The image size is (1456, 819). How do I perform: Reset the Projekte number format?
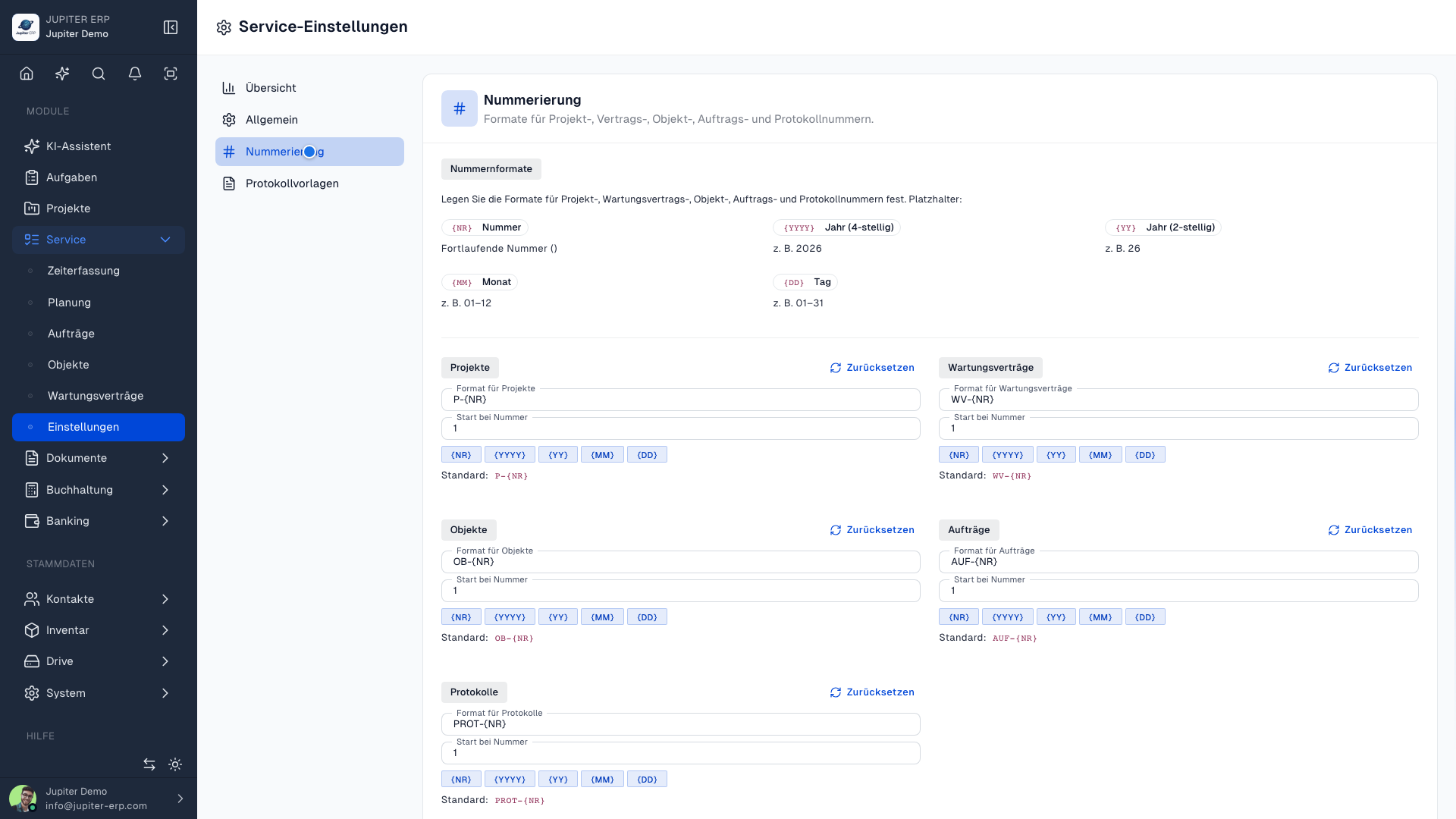click(x=872, y=368)
